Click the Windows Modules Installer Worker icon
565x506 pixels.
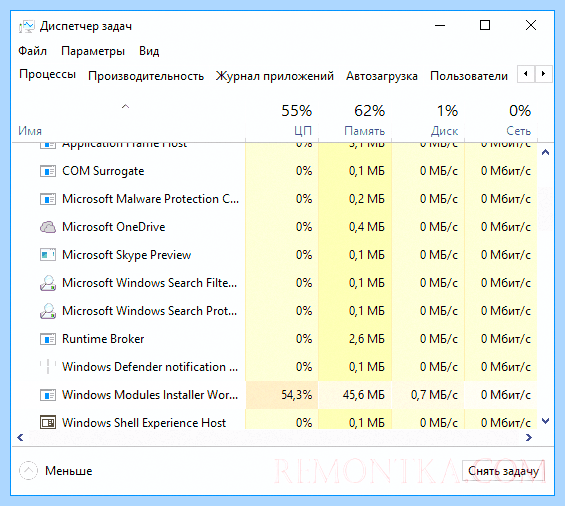point(48,395)
